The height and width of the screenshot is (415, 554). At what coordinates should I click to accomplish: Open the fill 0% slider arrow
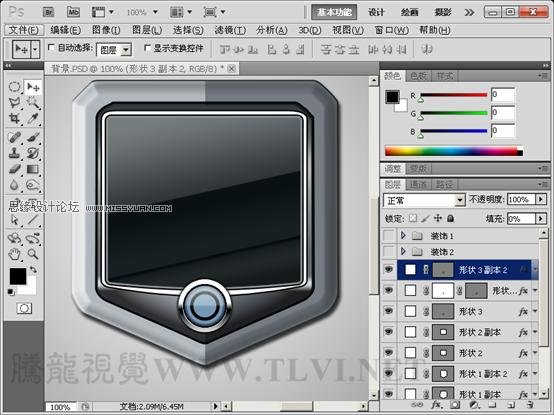pyautogui.click(x=541, y=219)
